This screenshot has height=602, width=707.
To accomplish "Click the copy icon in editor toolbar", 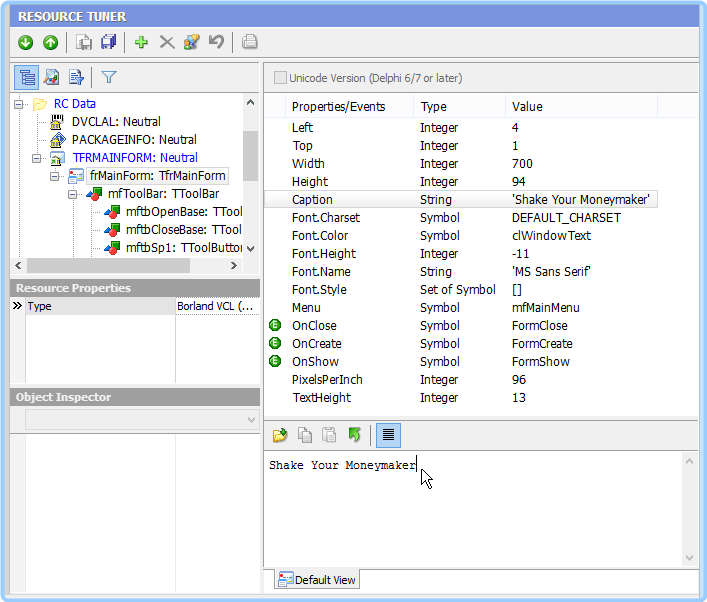I will [x=305, y=435].
